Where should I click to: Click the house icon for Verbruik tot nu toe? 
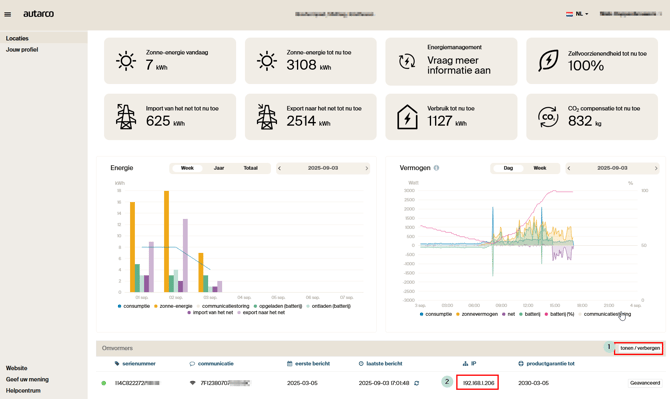[x=407, y=117]
